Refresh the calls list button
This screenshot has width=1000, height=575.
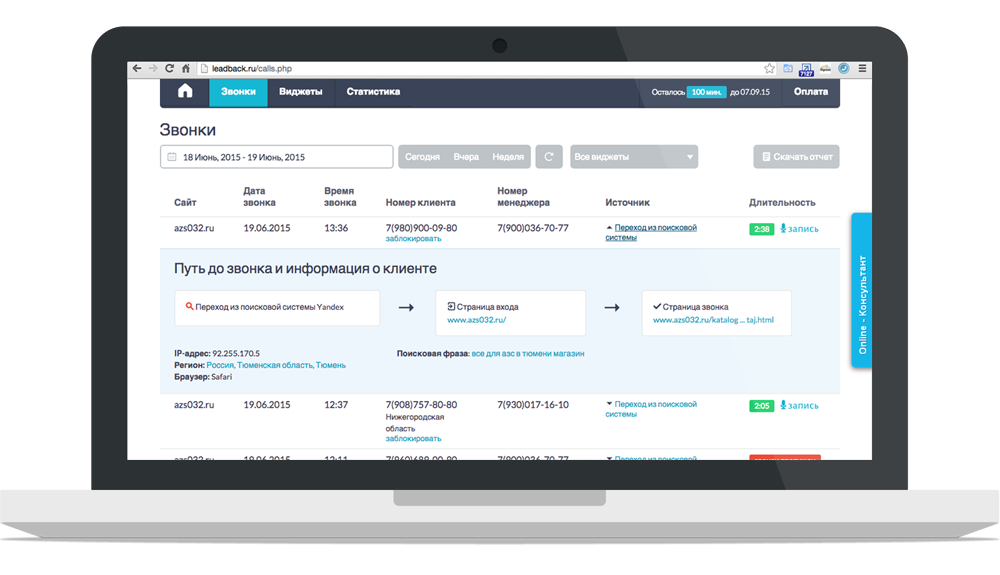coord(548,157)
